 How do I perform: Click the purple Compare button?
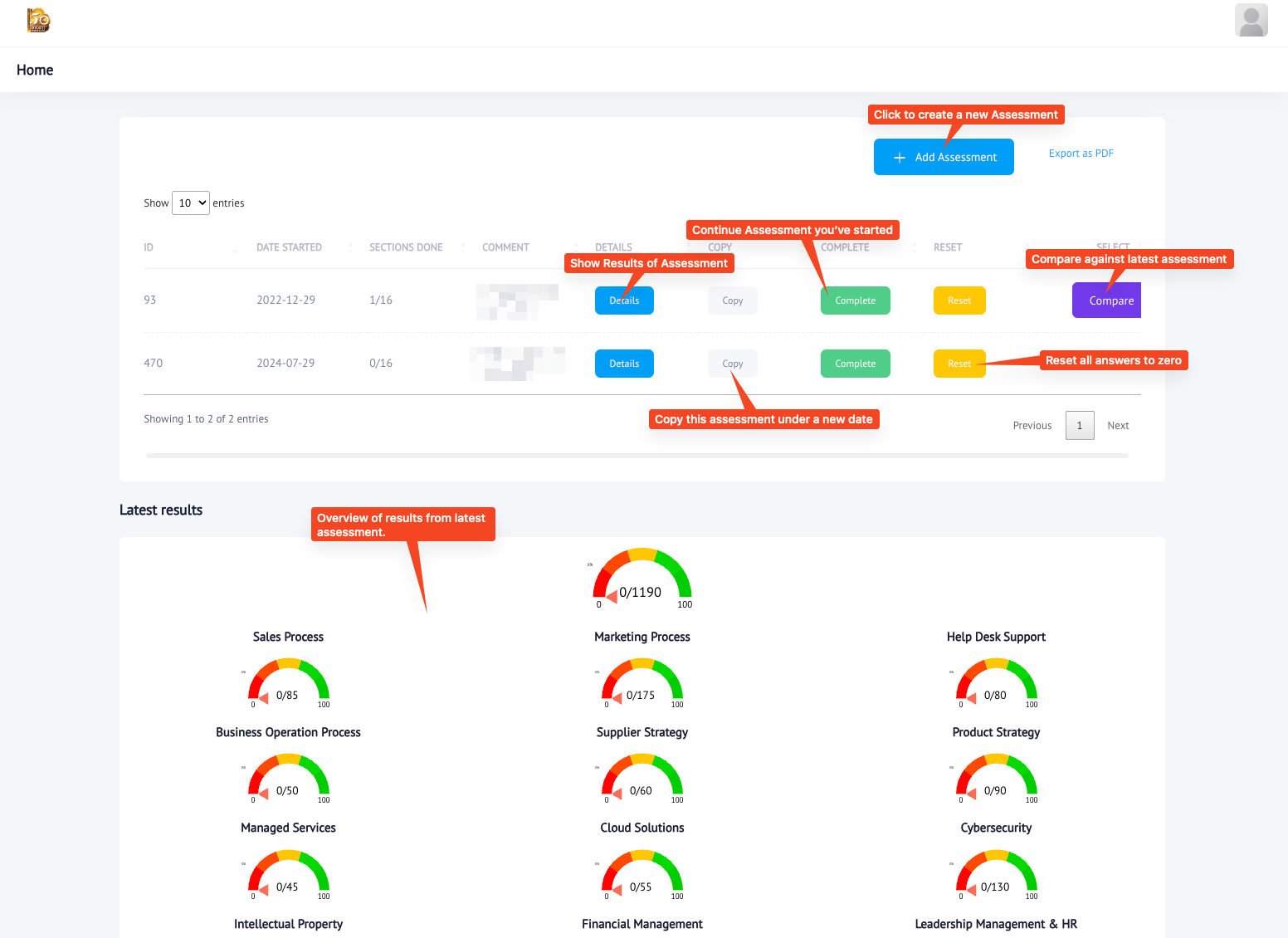pyautogui.click(x=1107, y=300)
